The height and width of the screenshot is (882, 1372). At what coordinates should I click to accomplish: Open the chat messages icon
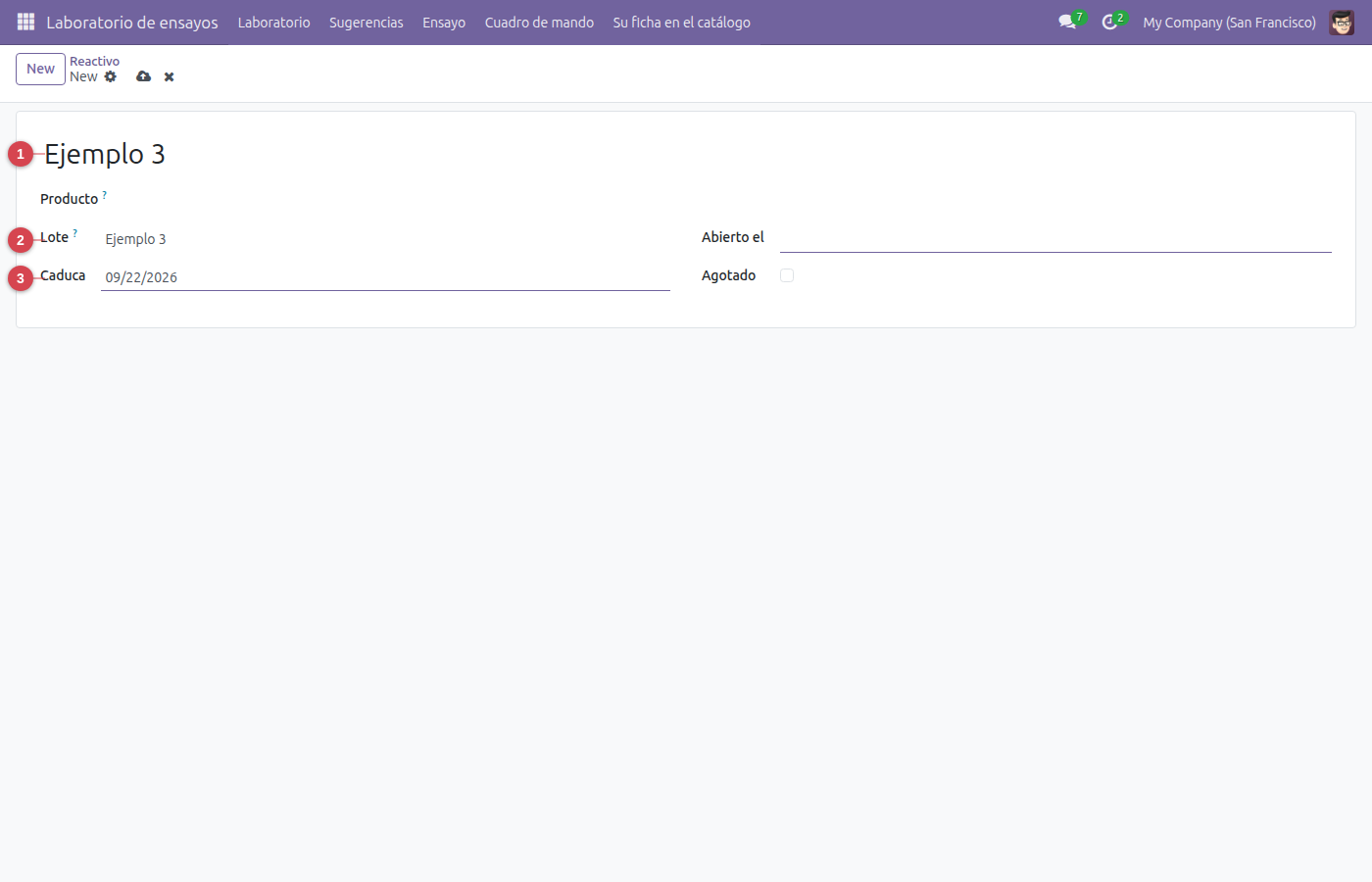tap(1067, 22)
